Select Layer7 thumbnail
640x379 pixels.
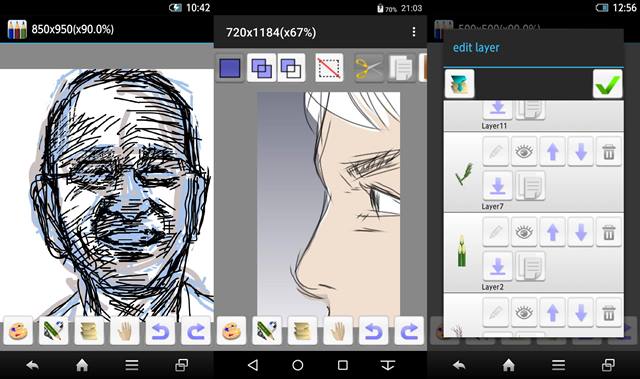(x=463, y=174)
